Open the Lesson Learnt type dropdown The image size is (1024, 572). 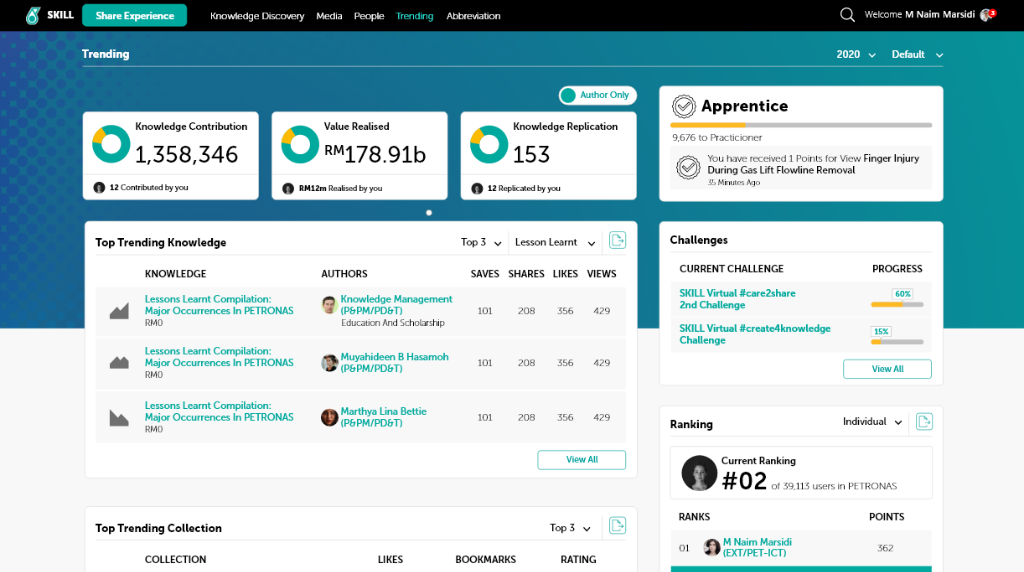pyautogui.click(x=555, y=242)
